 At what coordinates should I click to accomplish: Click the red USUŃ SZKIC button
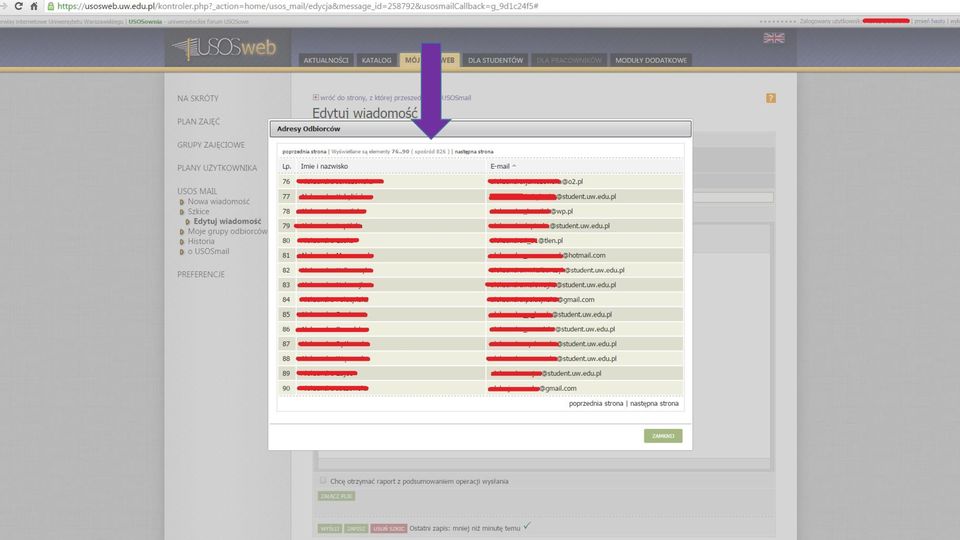[389, 528]
